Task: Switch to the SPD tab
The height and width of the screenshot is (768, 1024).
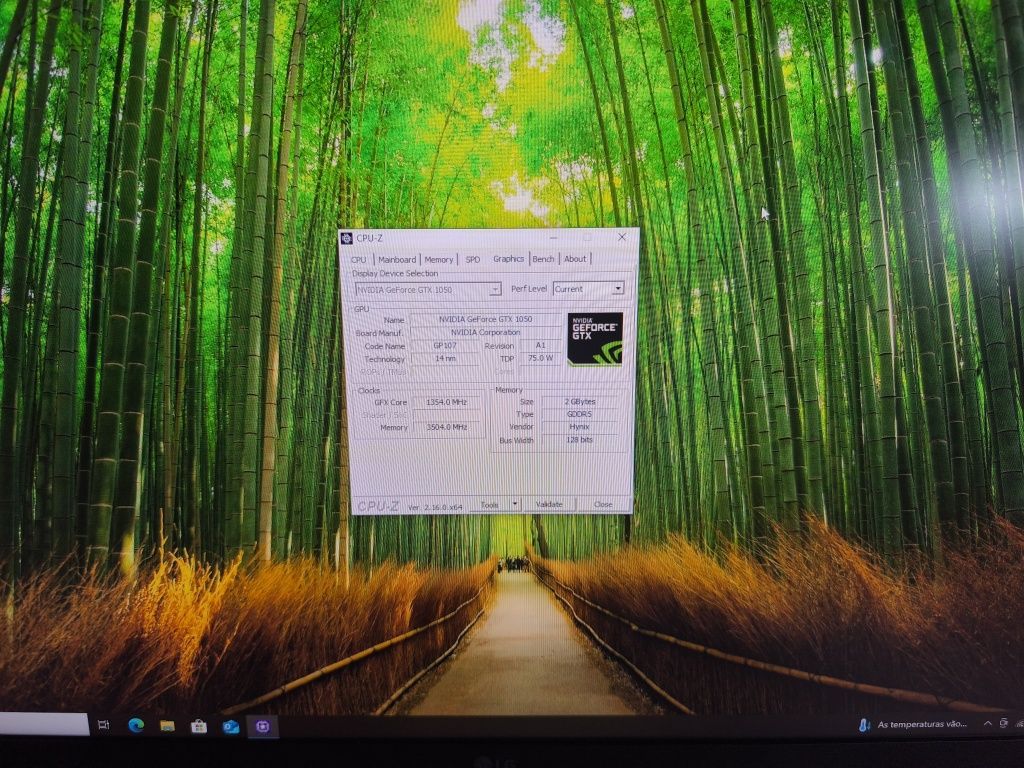Action: coord(473,259)
